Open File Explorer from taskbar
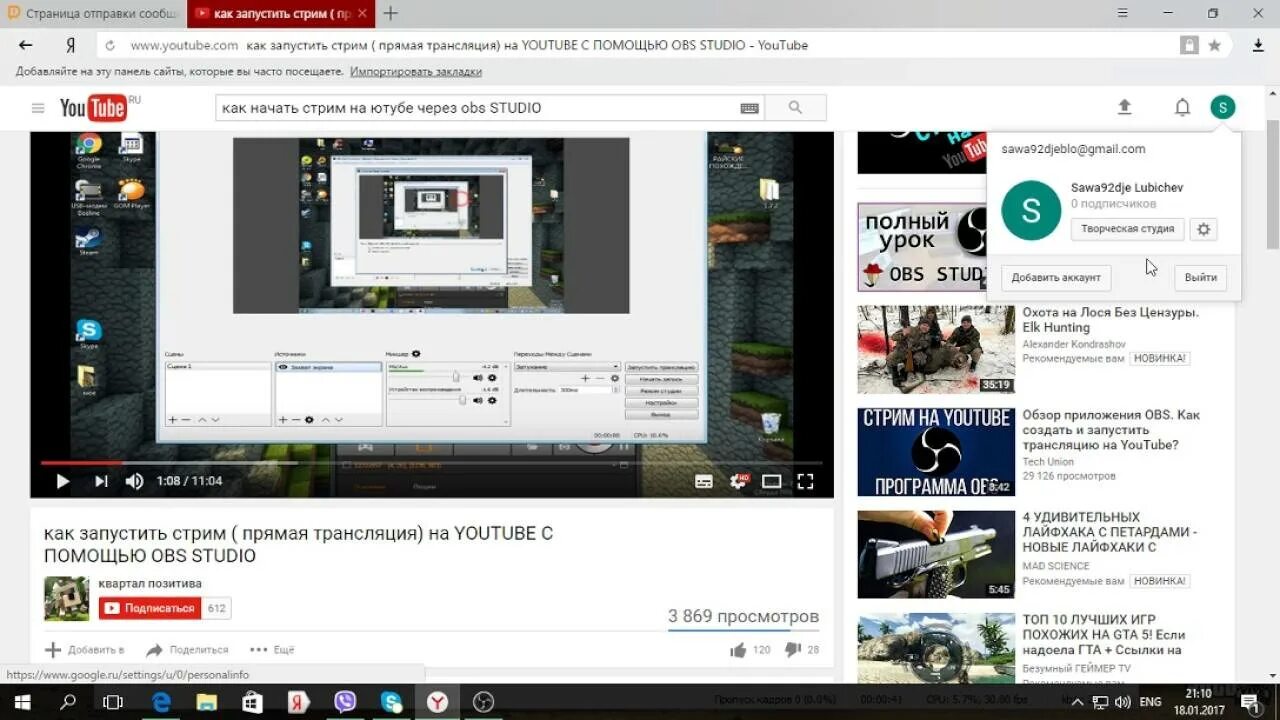This screenshot has height=720, width=1280. point(206,702)
